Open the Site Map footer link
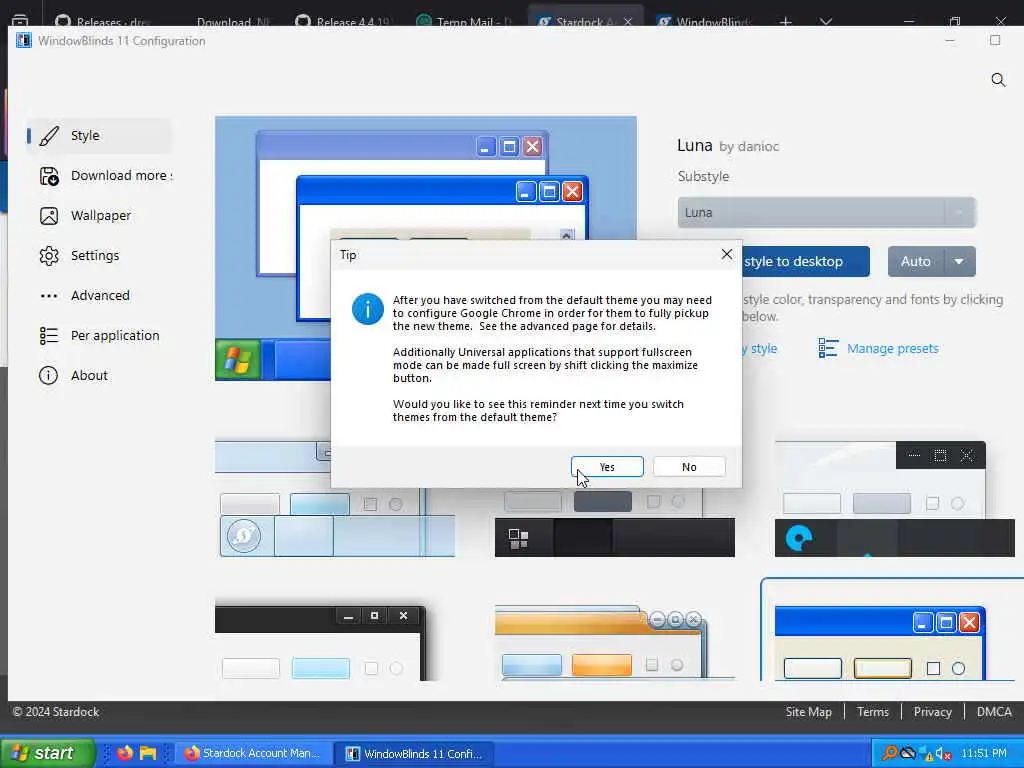1024x768 pixels. (x=808, y=712)
